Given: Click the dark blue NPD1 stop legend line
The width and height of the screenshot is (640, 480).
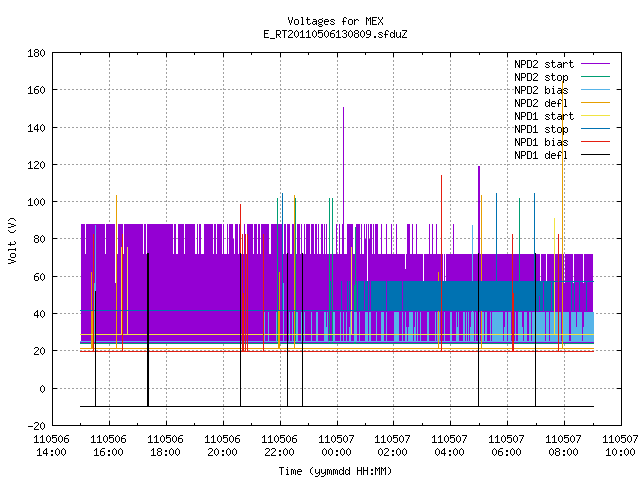Looking at the screenshot, I should pyautogui.click(x=595, y=129).
